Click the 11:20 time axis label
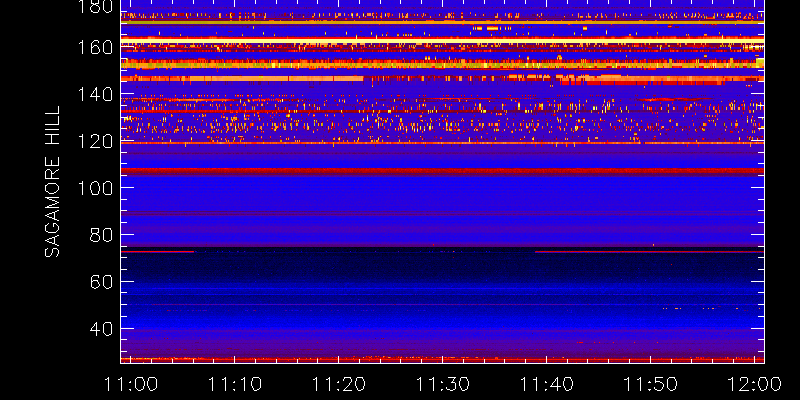Image resolution: width=800 pixels, height=400 pixels. click(x=339, y=384)
